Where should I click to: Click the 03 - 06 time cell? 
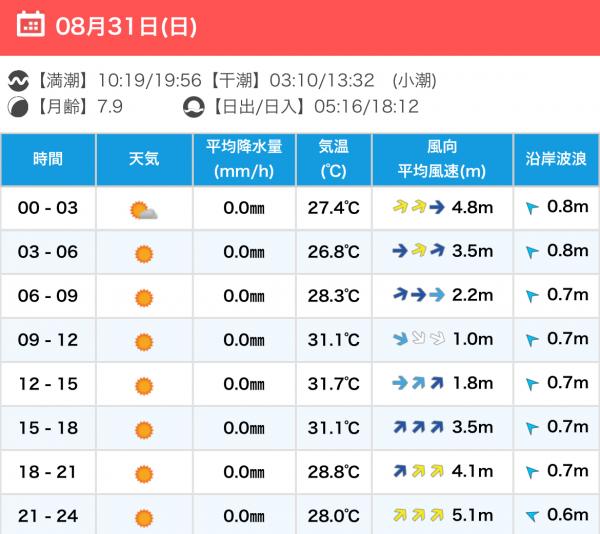coord(48,252)
